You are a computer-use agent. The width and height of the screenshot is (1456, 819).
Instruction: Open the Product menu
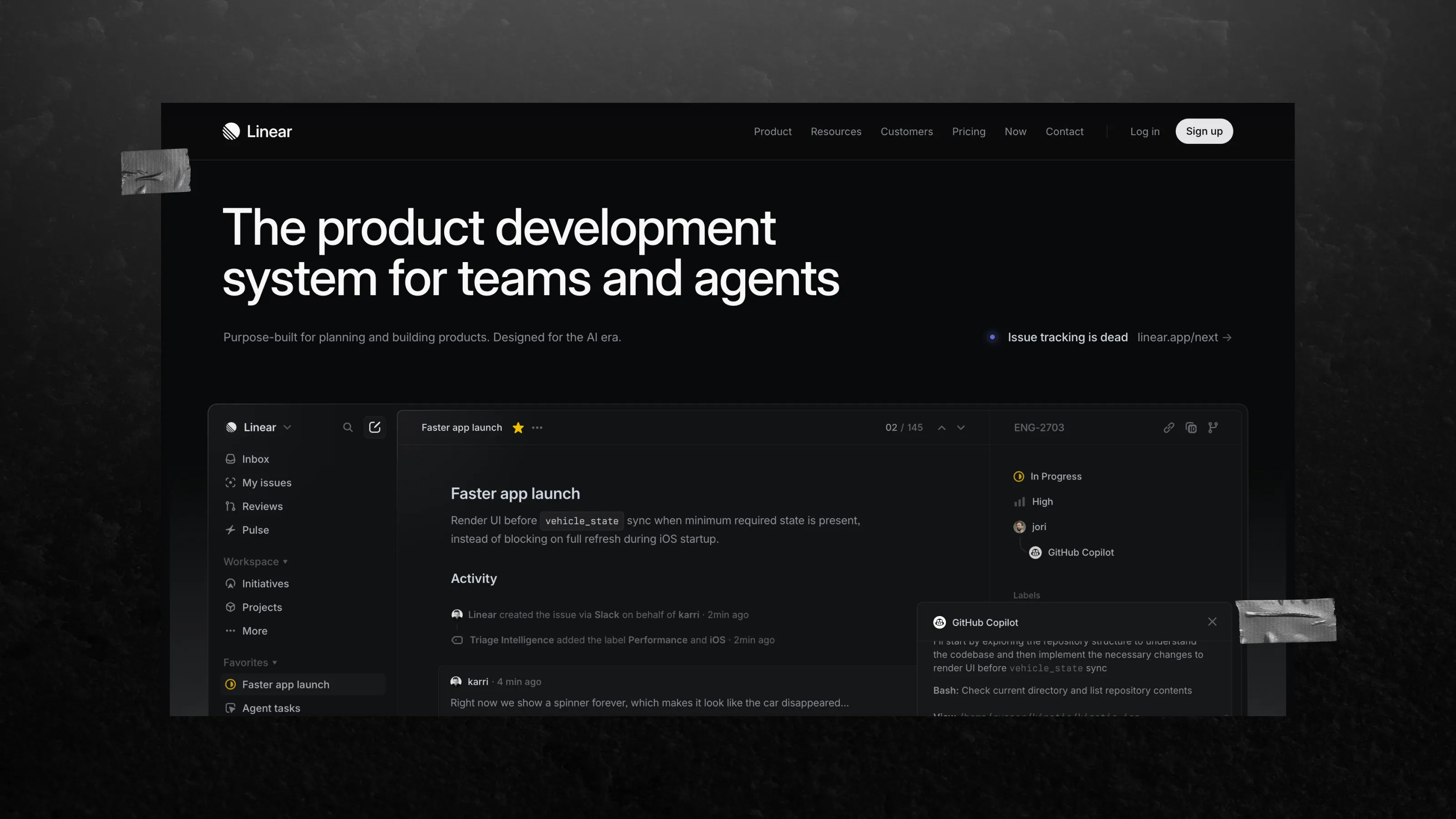772,131
